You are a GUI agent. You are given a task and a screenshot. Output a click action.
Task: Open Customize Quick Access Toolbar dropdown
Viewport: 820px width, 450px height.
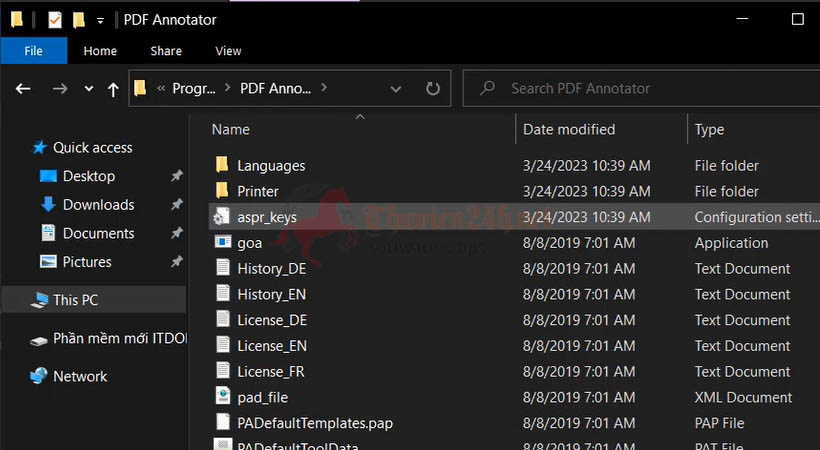[100, 21]
